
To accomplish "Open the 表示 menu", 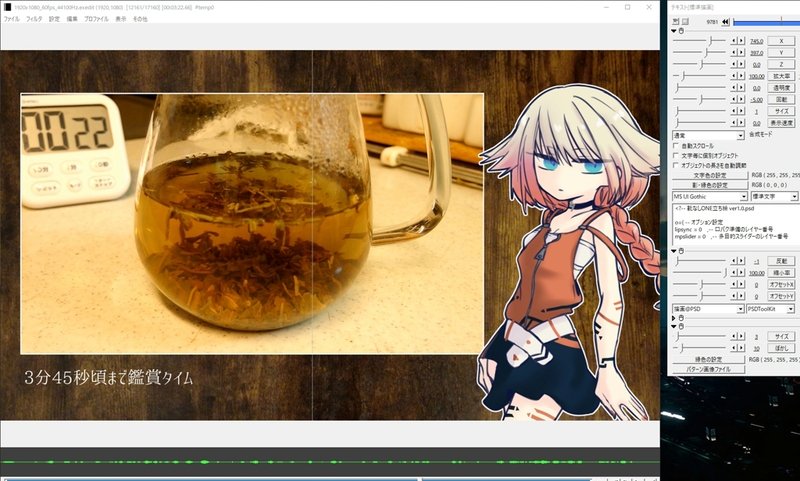I will (x=120, y=19).
